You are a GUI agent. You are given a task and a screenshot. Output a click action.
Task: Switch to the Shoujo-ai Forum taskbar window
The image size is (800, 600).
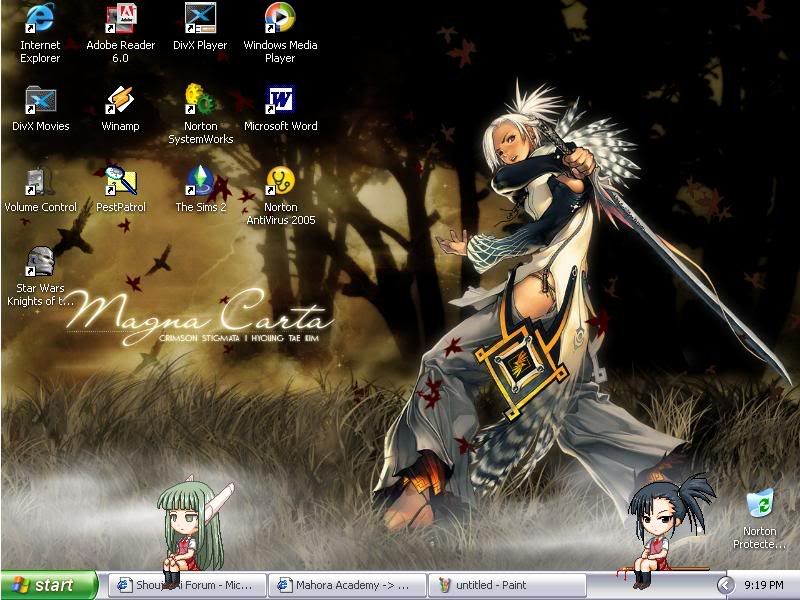(187, 585)
